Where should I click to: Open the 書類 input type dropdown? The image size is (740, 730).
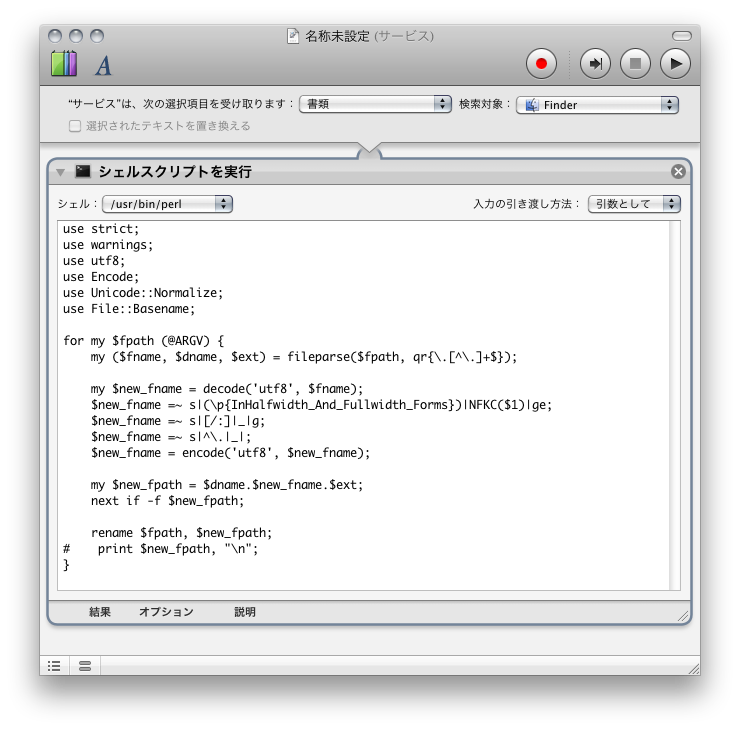pyautogui.click(x=375, y=104)
